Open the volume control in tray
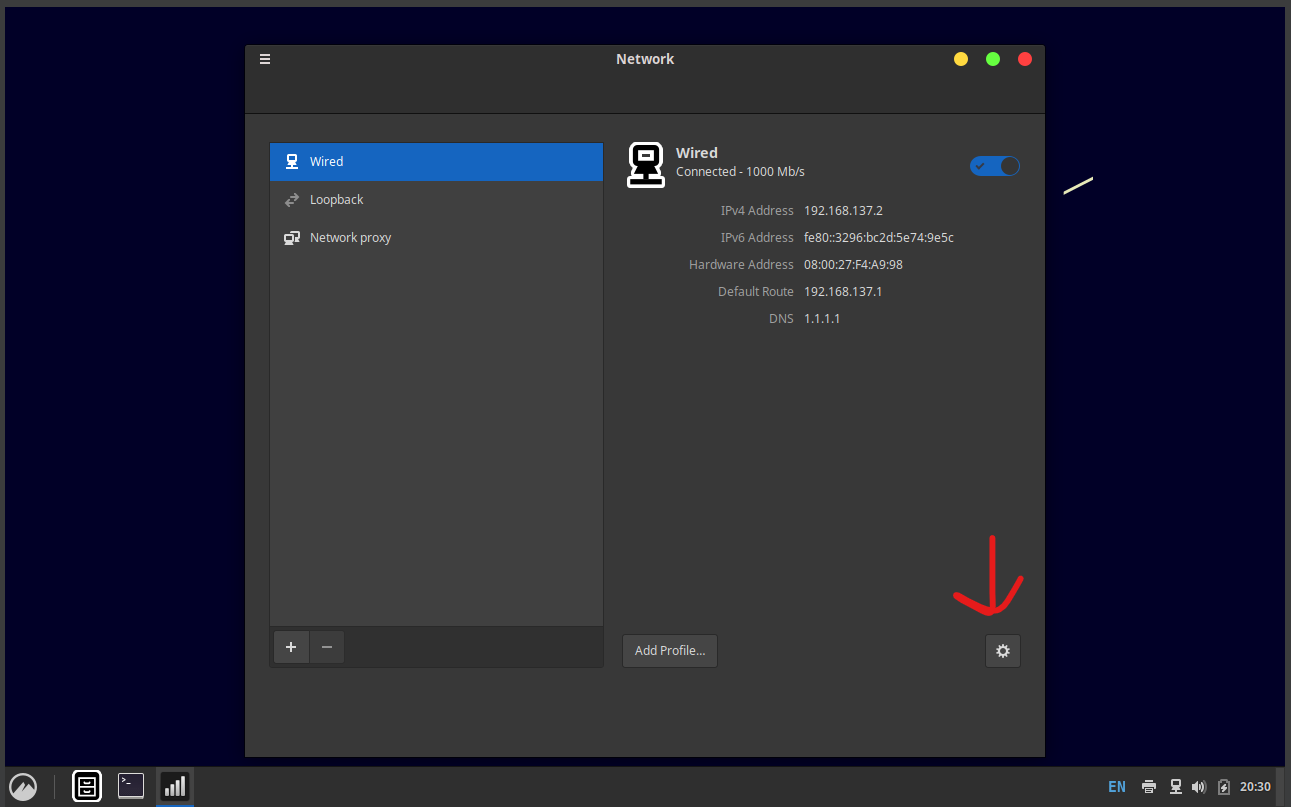This screenshot has width=1291, height=807. pos(1199,787)
